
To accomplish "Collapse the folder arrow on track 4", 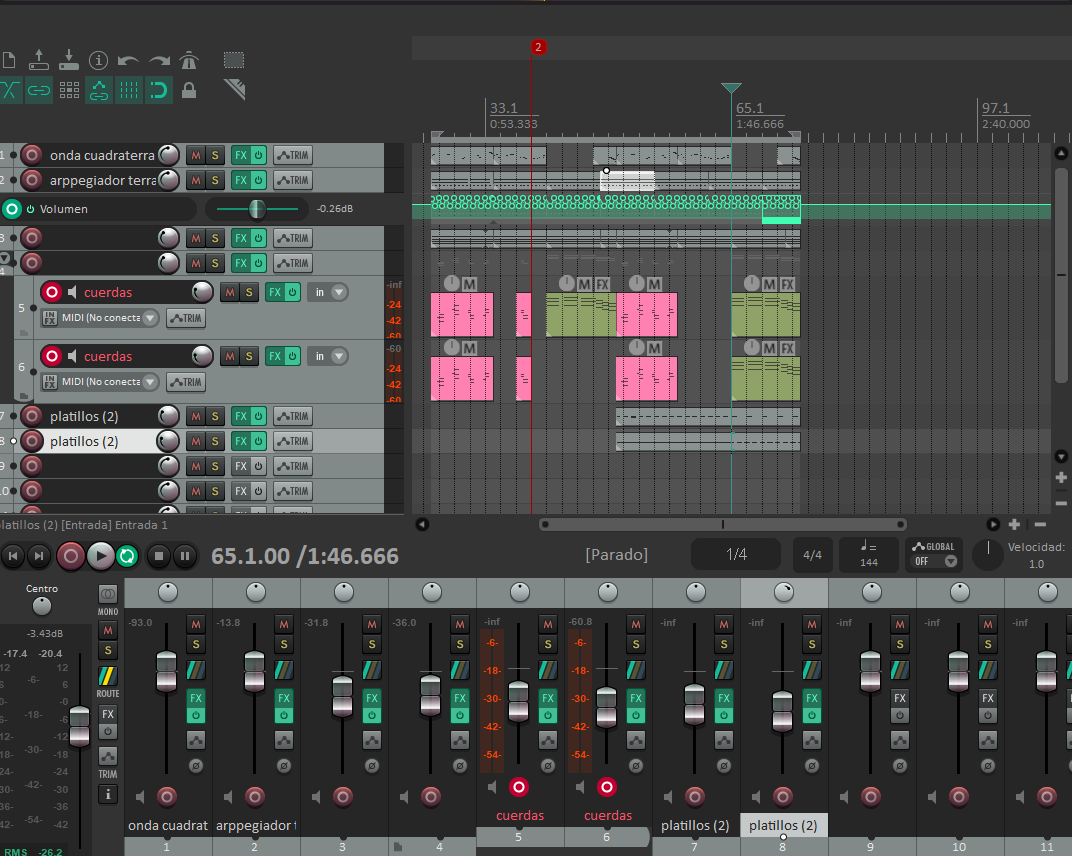I will [5, 258].
